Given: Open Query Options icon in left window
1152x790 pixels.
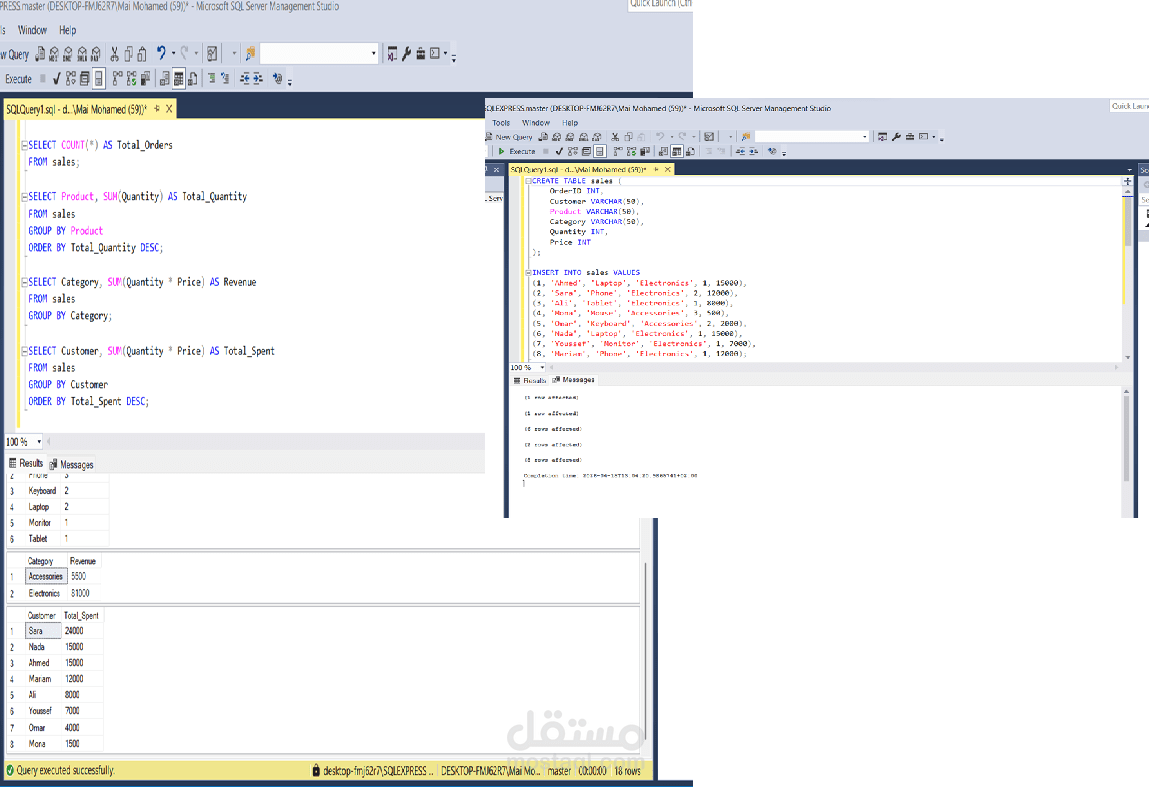Looking at the screenshot, I should point(84,79).
